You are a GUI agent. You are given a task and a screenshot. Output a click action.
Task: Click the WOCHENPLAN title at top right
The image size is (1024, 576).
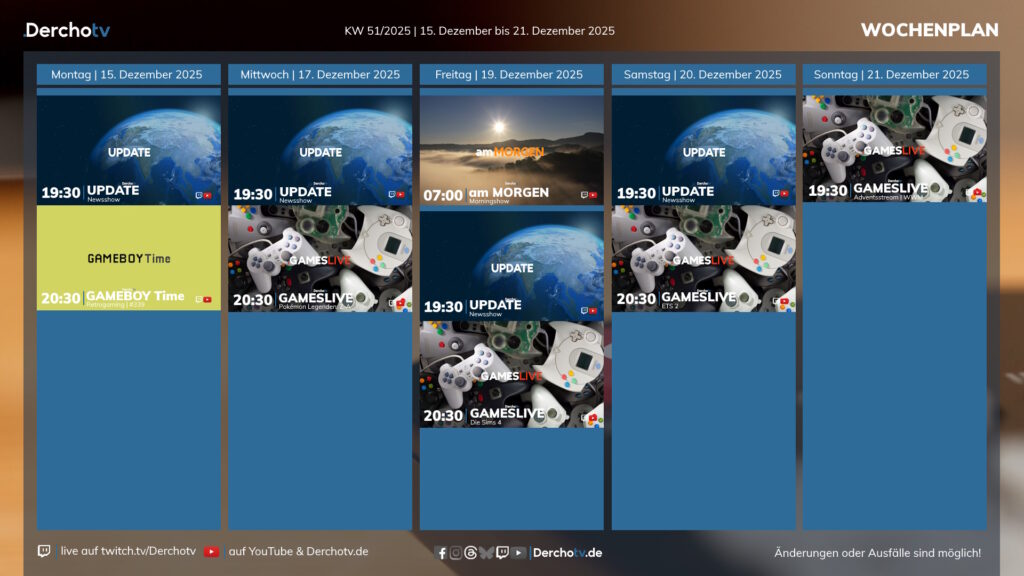click(x=929, y=30)
